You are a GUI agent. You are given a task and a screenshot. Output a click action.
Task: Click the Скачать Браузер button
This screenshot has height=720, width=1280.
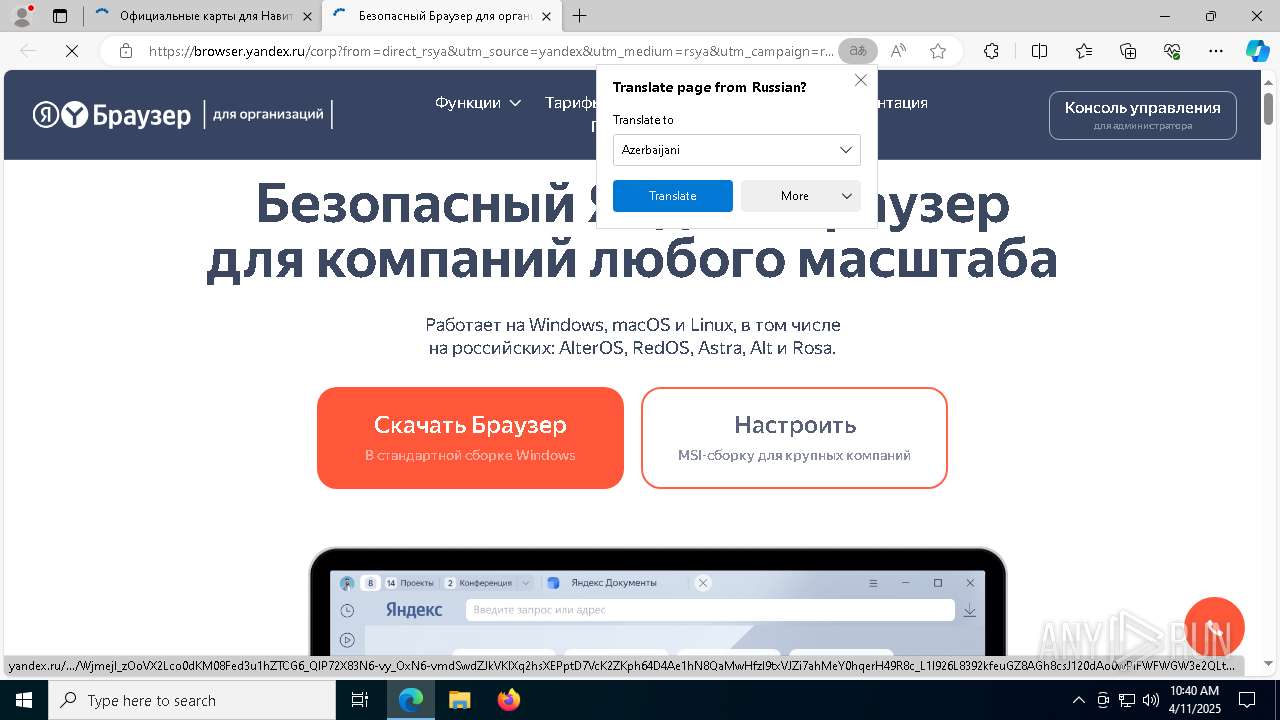point(470,438)
